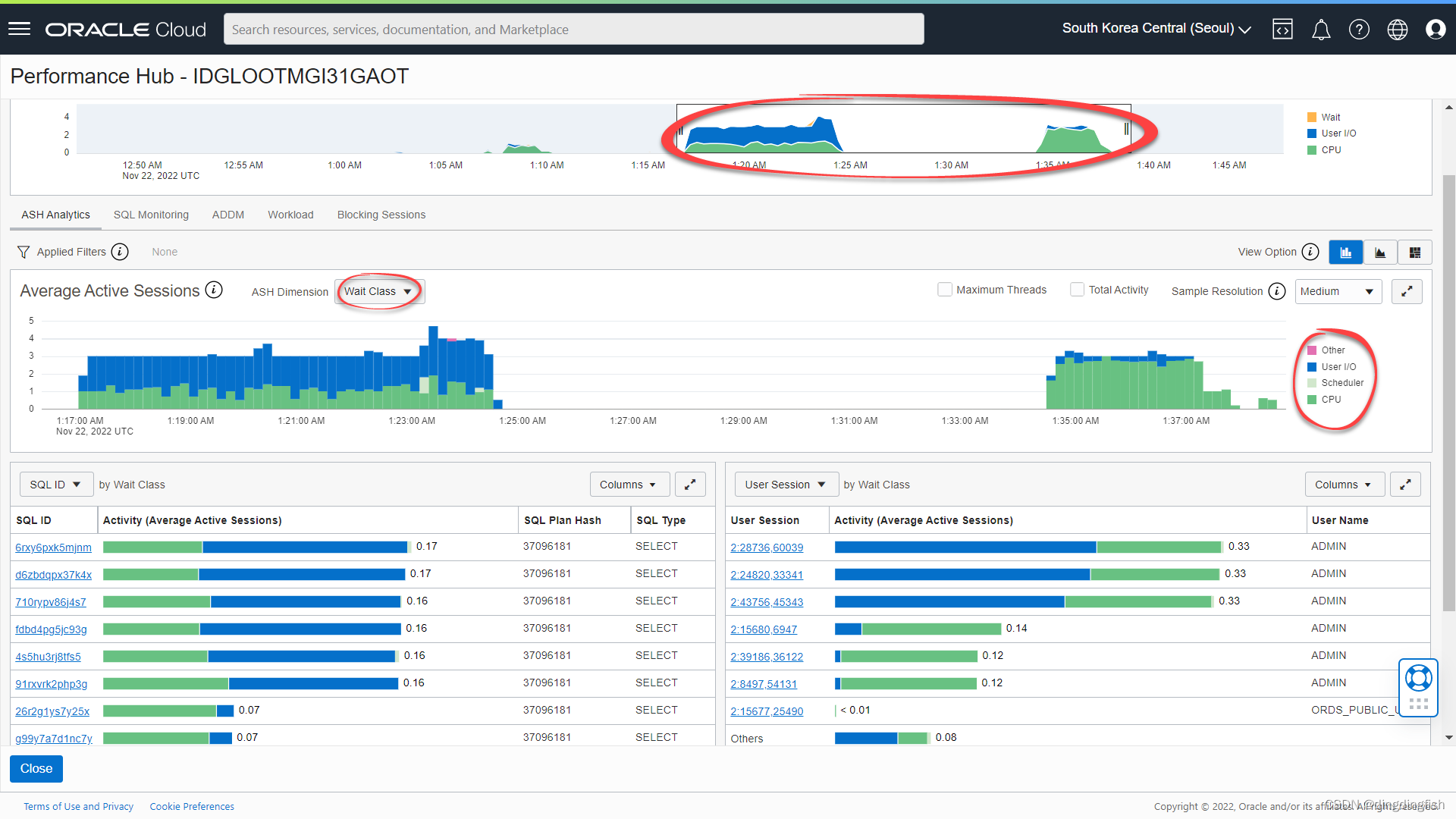Show info for Average Active Sessions
Viewport: 1456px width, 819px height.
click(215, 290)
